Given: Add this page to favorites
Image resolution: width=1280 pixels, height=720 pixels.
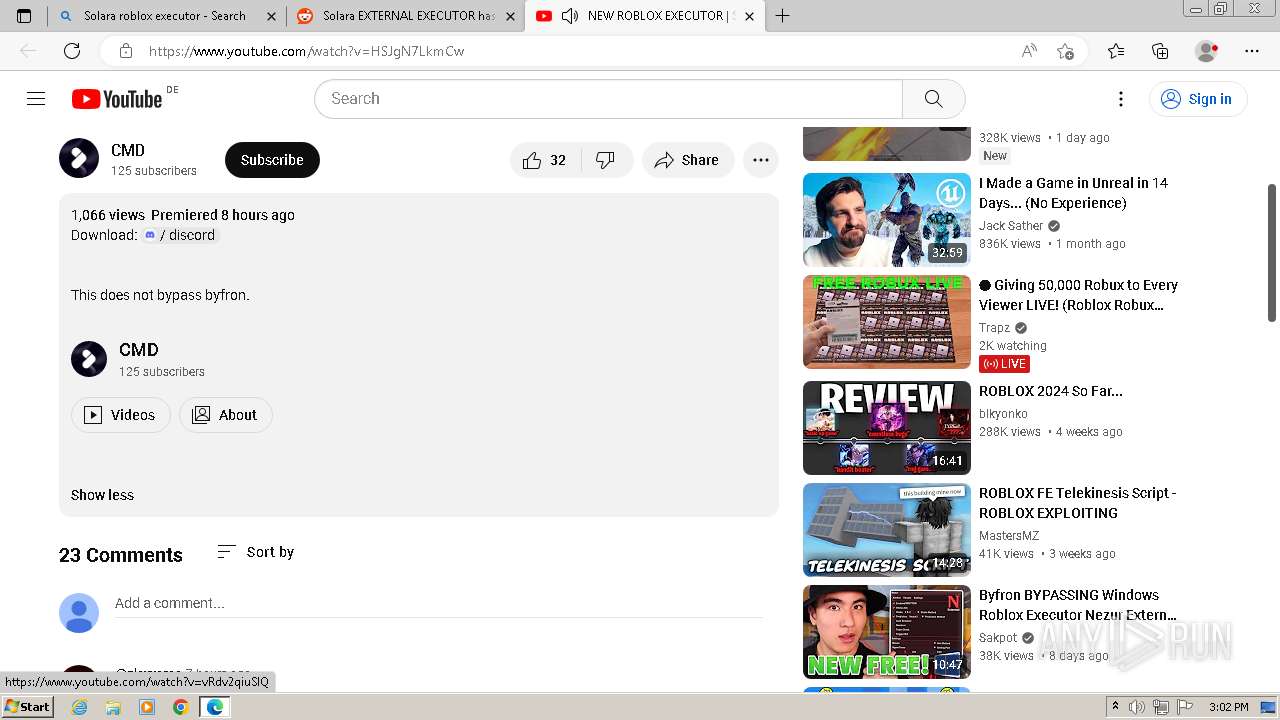Looking at the screenshot, I should [1065, 51].
